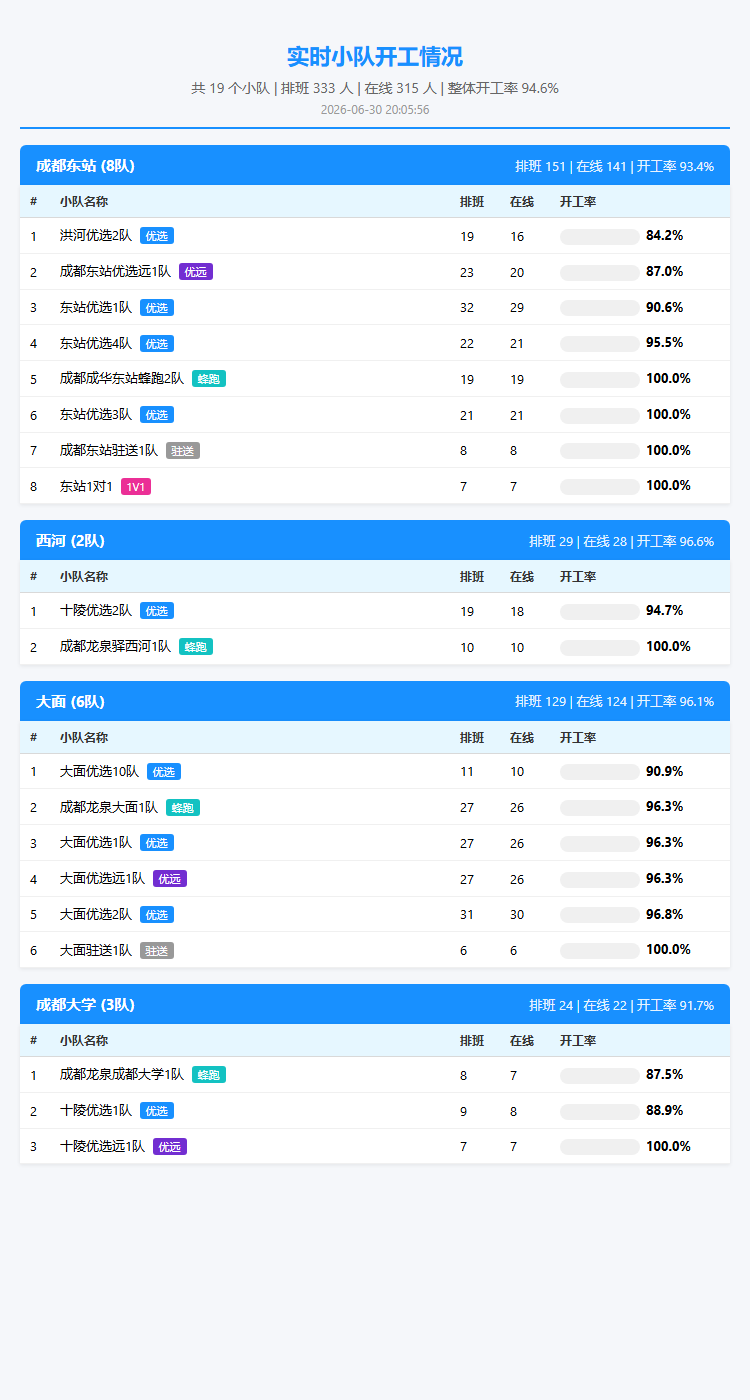Click the 优选 tag beside 洪河优选2队
The image size is (750, 1400).
click(157, 236)
